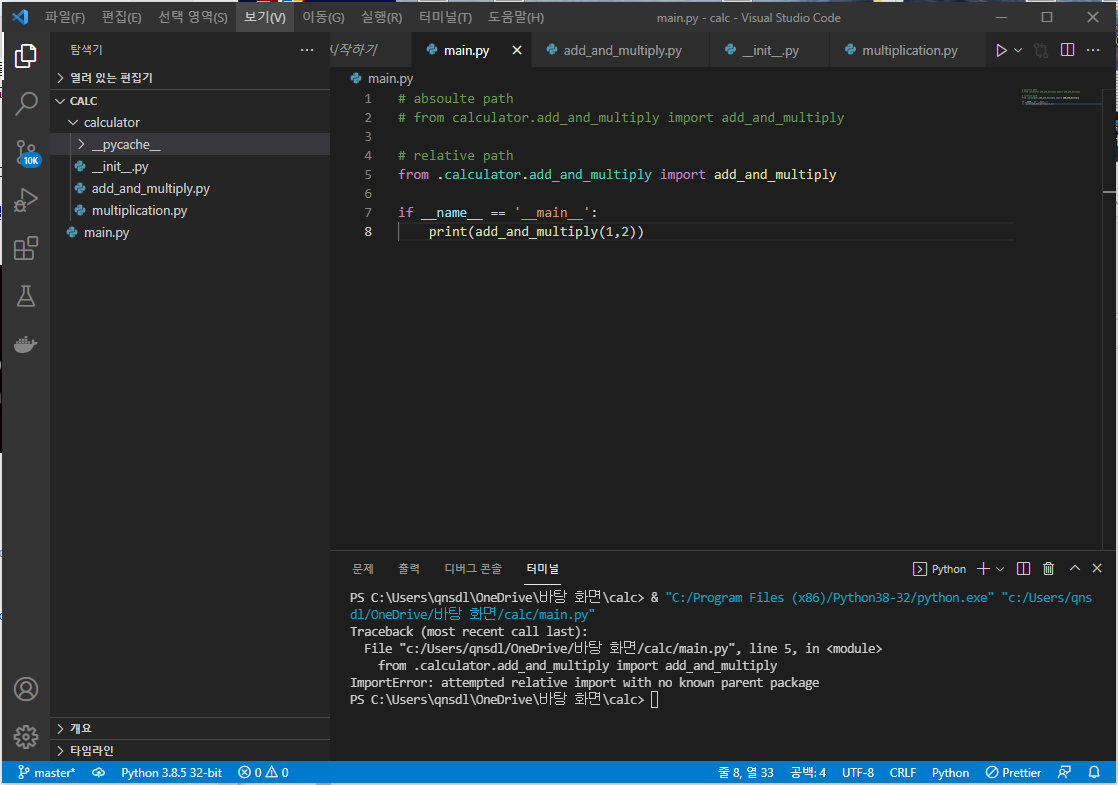1118x785 pixels.
Task: Open multiplication.py in file tree
Action: (x=190, y=211)
